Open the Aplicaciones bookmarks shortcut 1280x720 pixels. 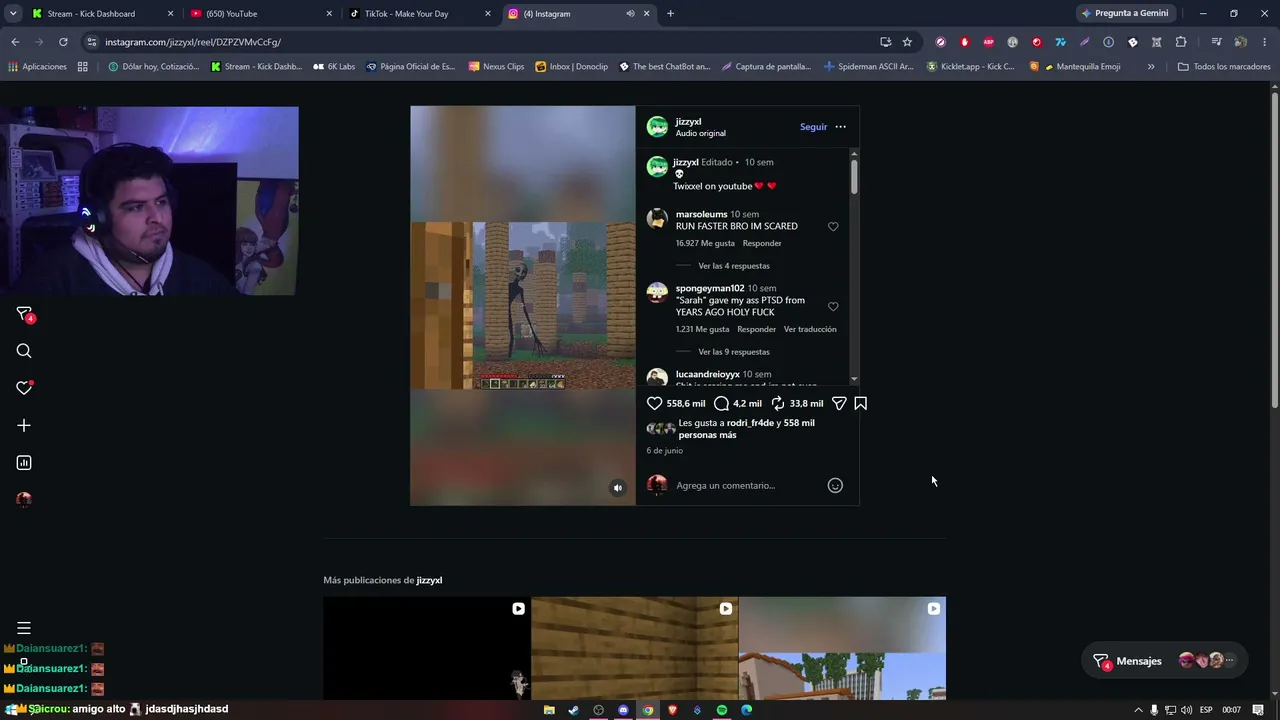click(37, 67)
